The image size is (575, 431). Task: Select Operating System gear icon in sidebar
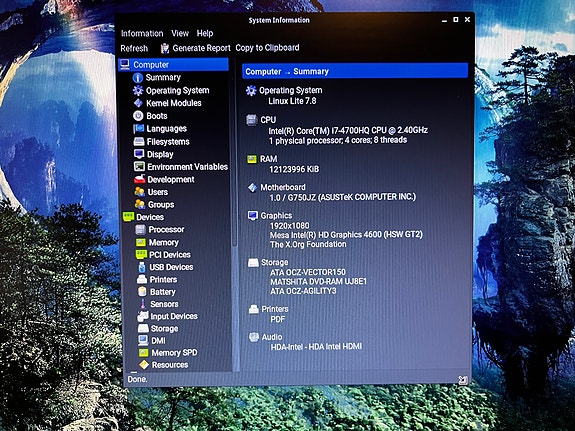pos(138,90)
